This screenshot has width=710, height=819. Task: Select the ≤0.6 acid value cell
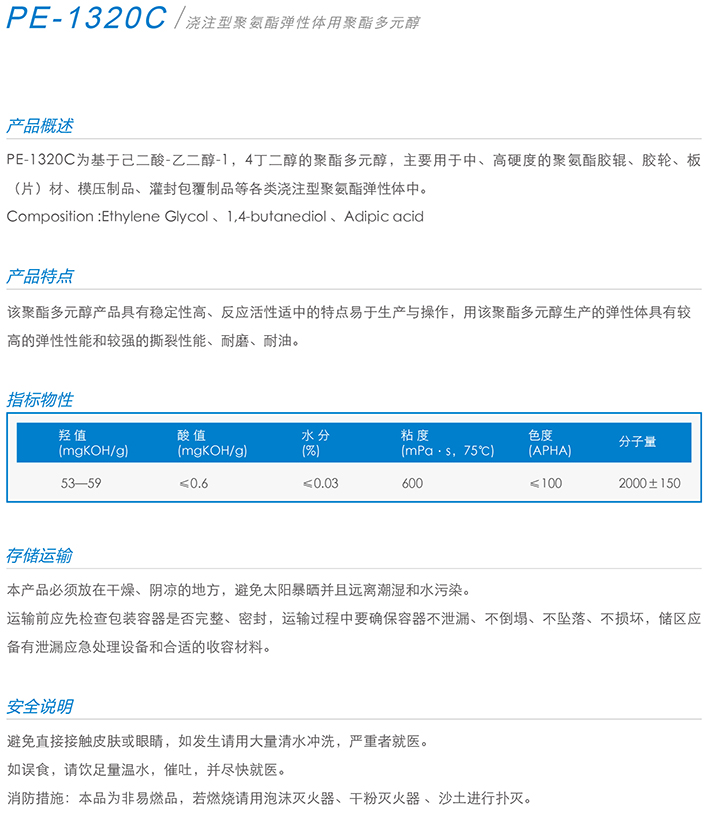193,483
